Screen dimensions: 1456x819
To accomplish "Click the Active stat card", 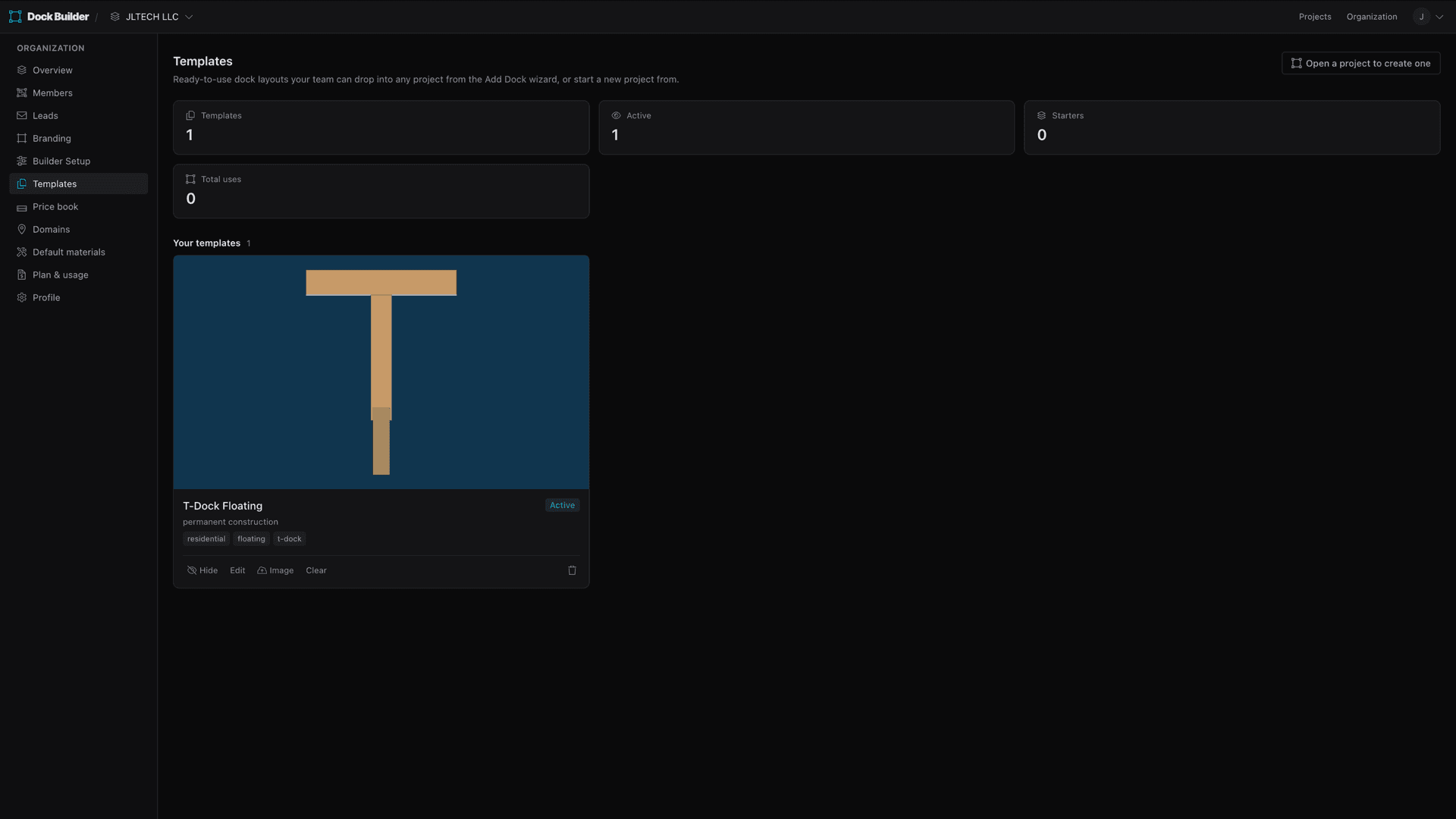I will click(x=806, y=127).
